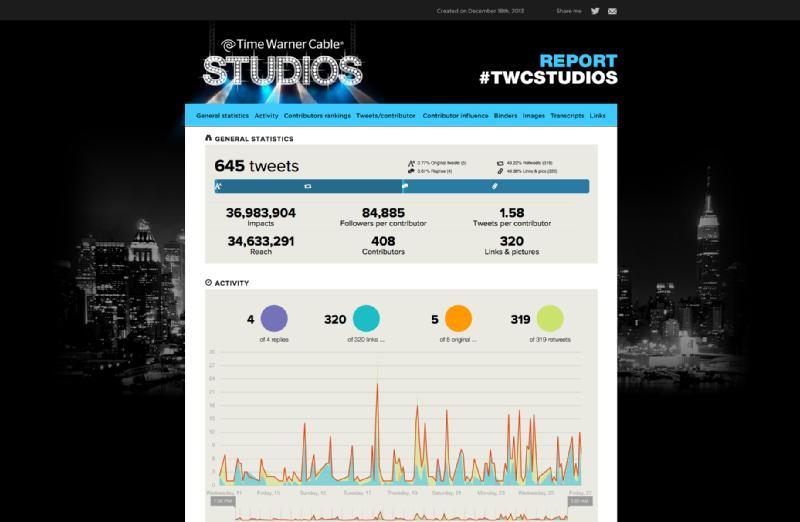
Task: Go to the Activity tab
Action: pos(266,116)
